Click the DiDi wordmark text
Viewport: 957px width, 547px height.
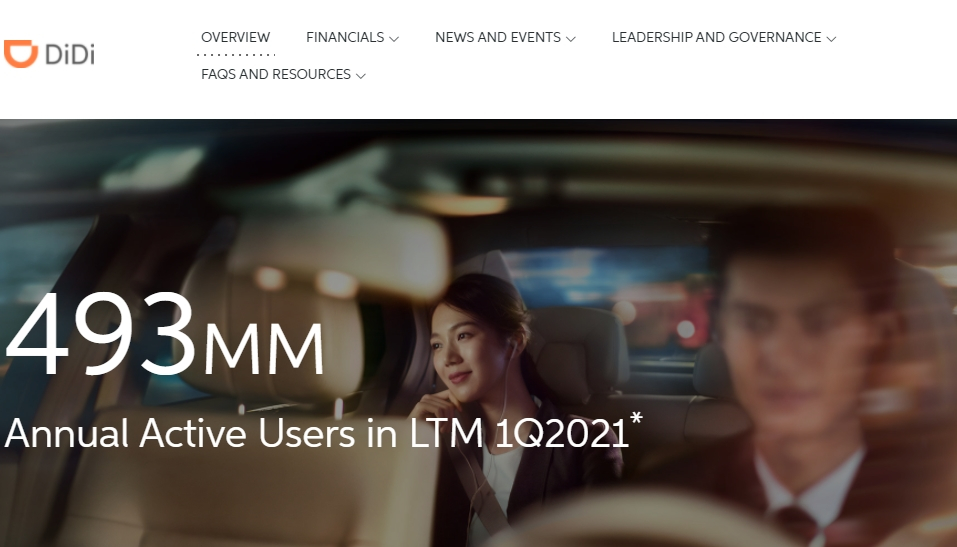point(69,55)
